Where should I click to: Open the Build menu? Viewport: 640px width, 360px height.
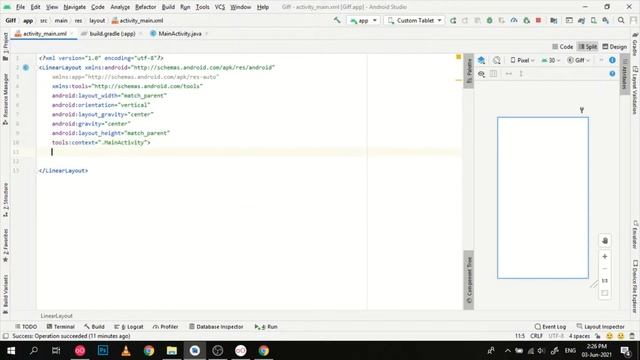[168, 7]
